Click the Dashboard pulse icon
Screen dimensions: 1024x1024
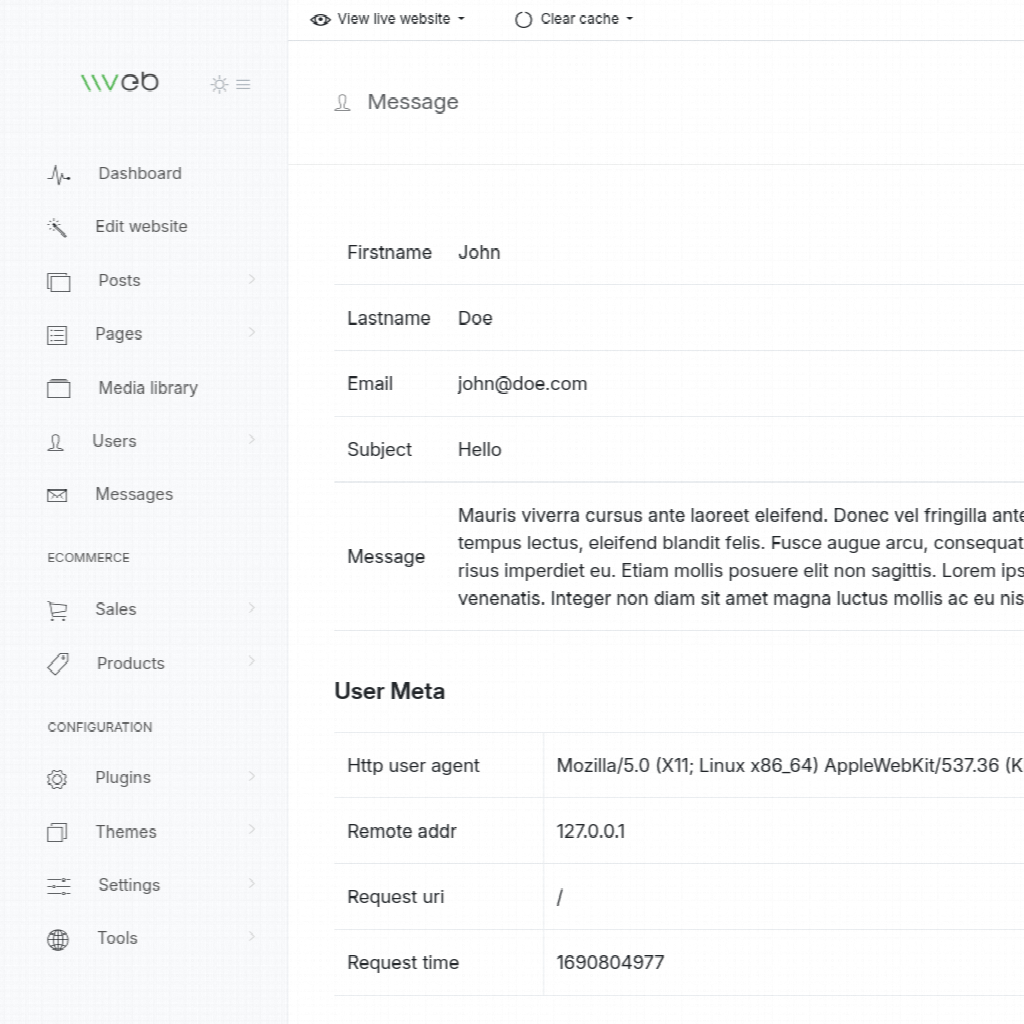59,175
